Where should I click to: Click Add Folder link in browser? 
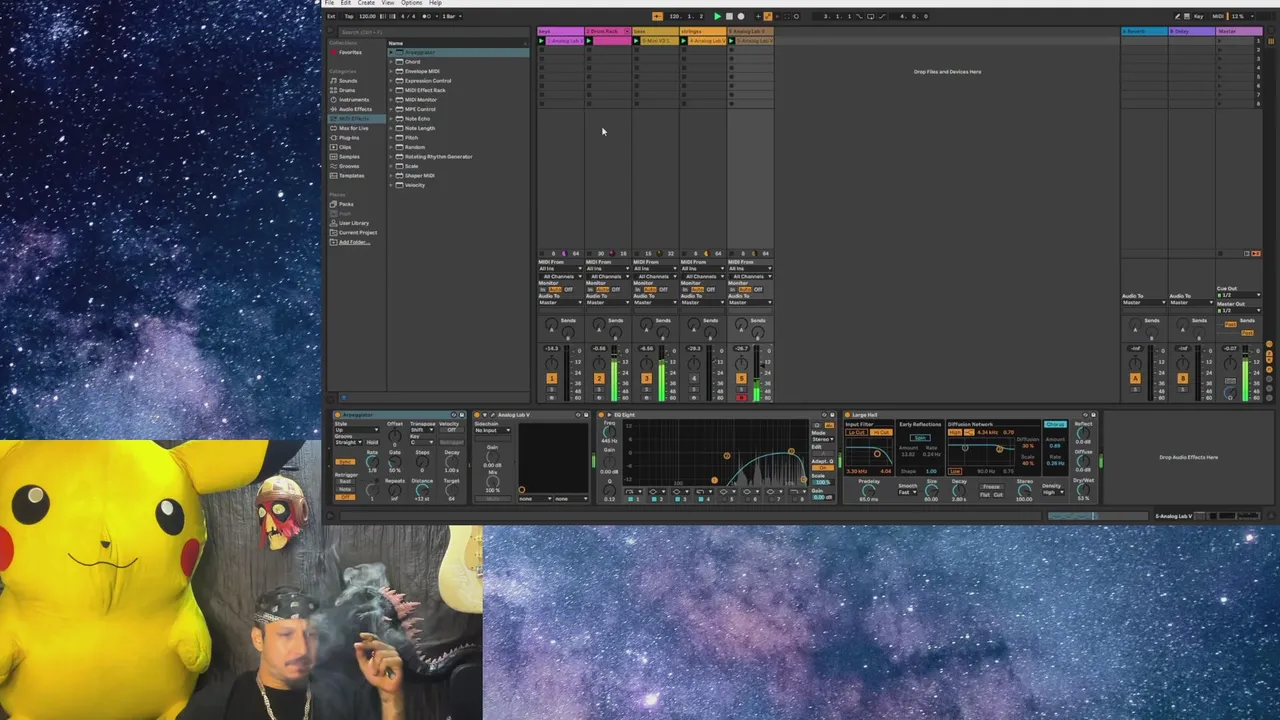tap(354, 242)
